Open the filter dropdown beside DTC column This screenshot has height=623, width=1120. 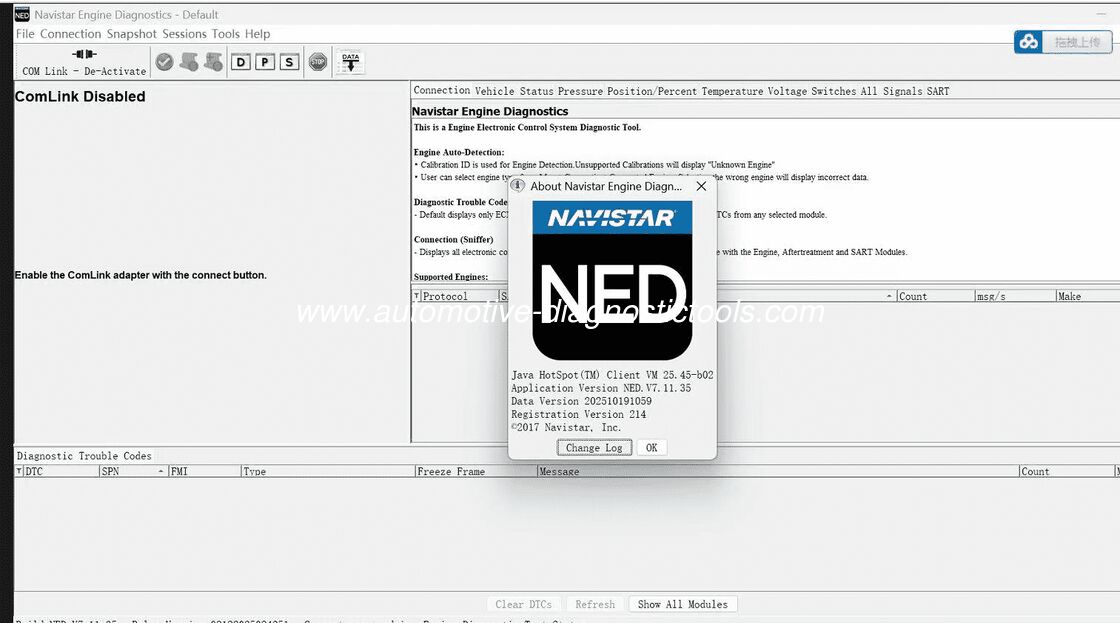coord(19,471)
